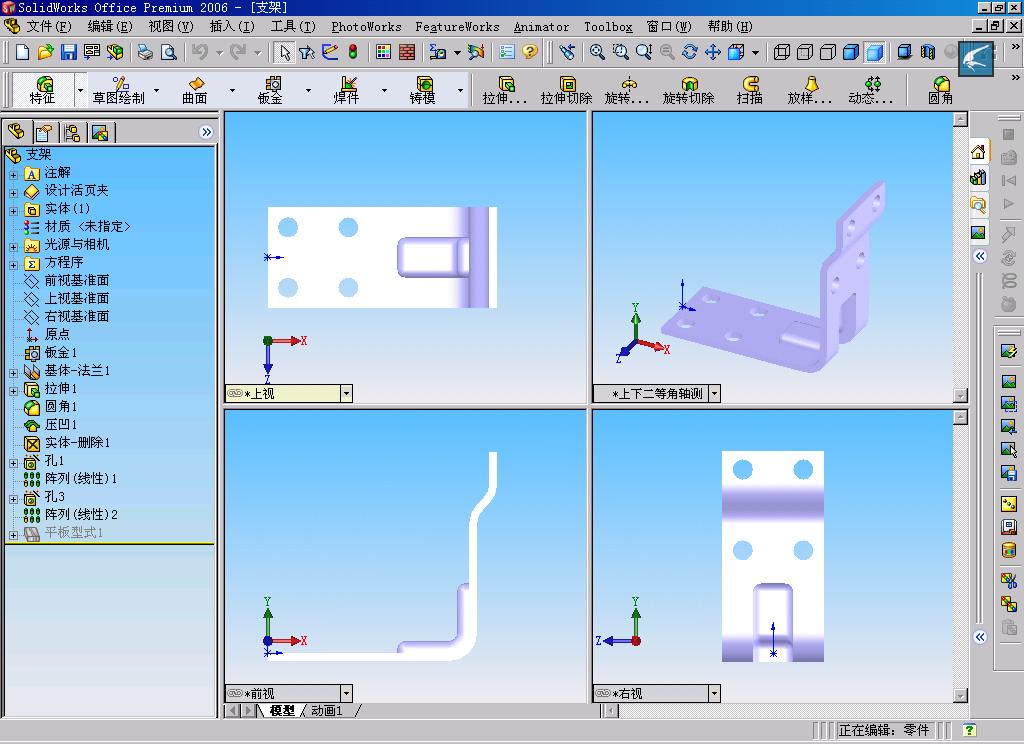Viewport: 1024px width, 744px height.
Task: Click the Zoom to Fit icon
Action: [x=597, y=52]
